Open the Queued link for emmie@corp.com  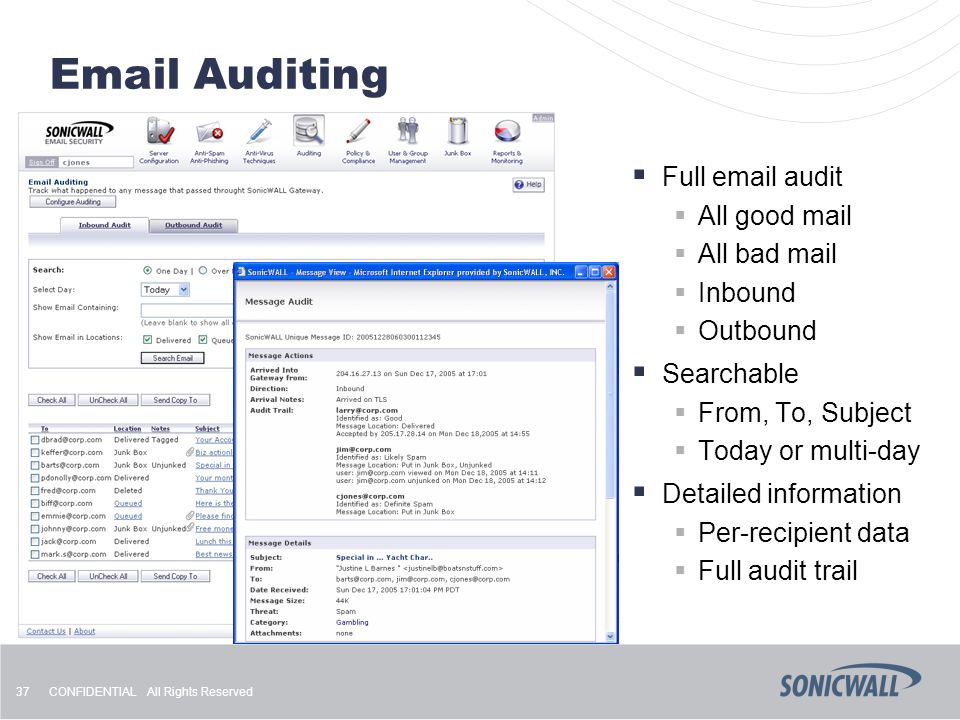[x=128, y=516]
